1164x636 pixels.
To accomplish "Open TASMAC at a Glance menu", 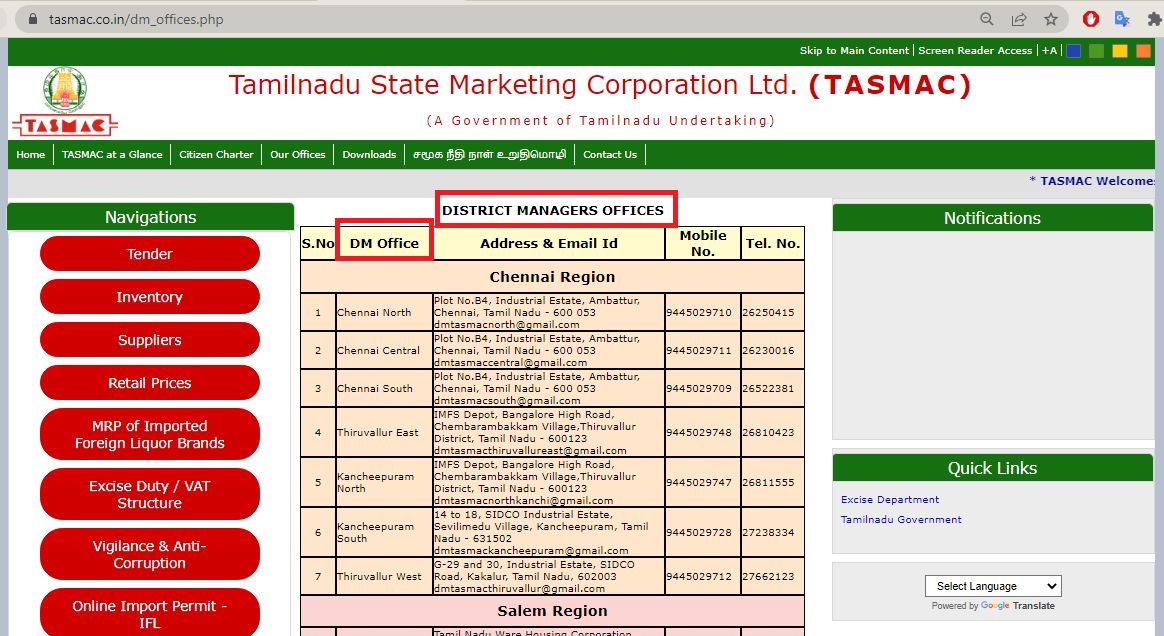I will pyautogui.click(x=112, y=154).
